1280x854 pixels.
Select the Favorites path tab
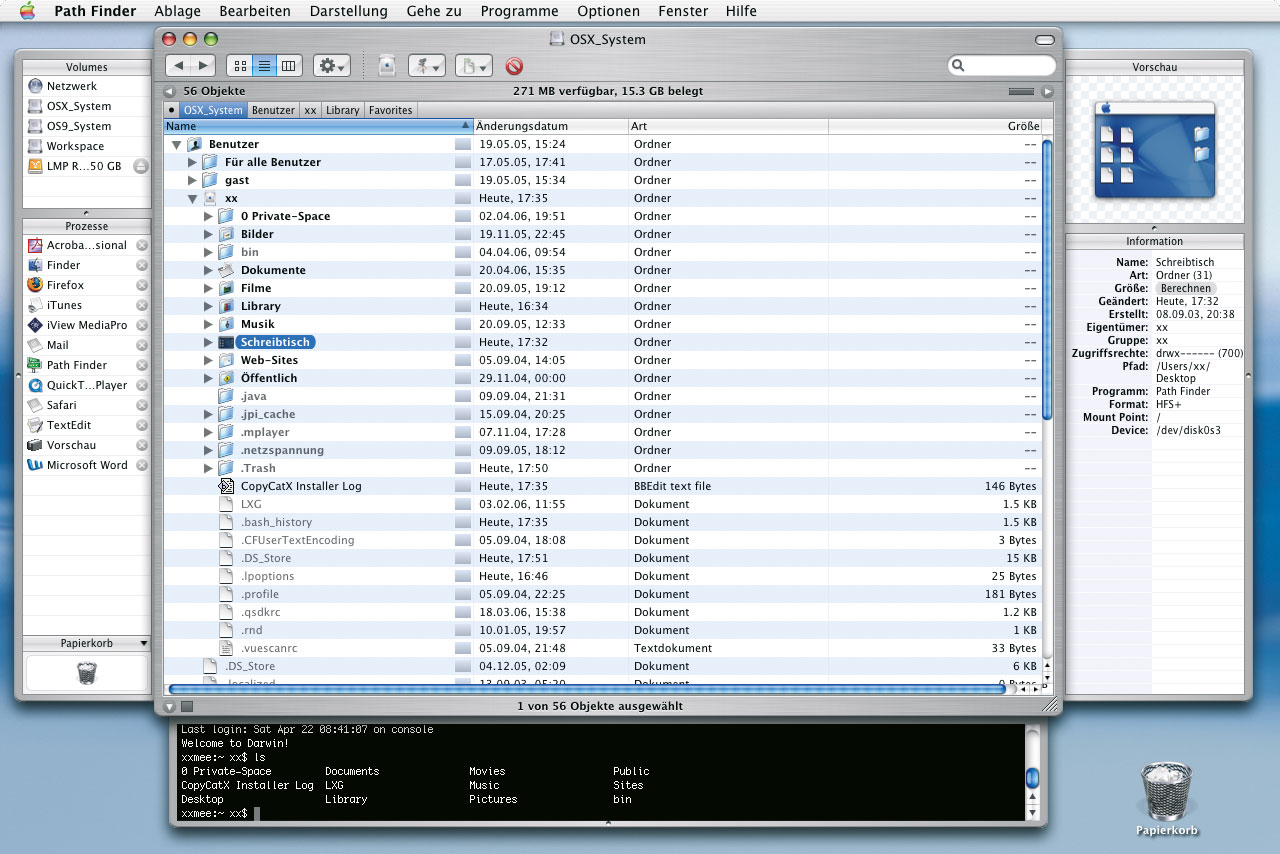[390, 110]
